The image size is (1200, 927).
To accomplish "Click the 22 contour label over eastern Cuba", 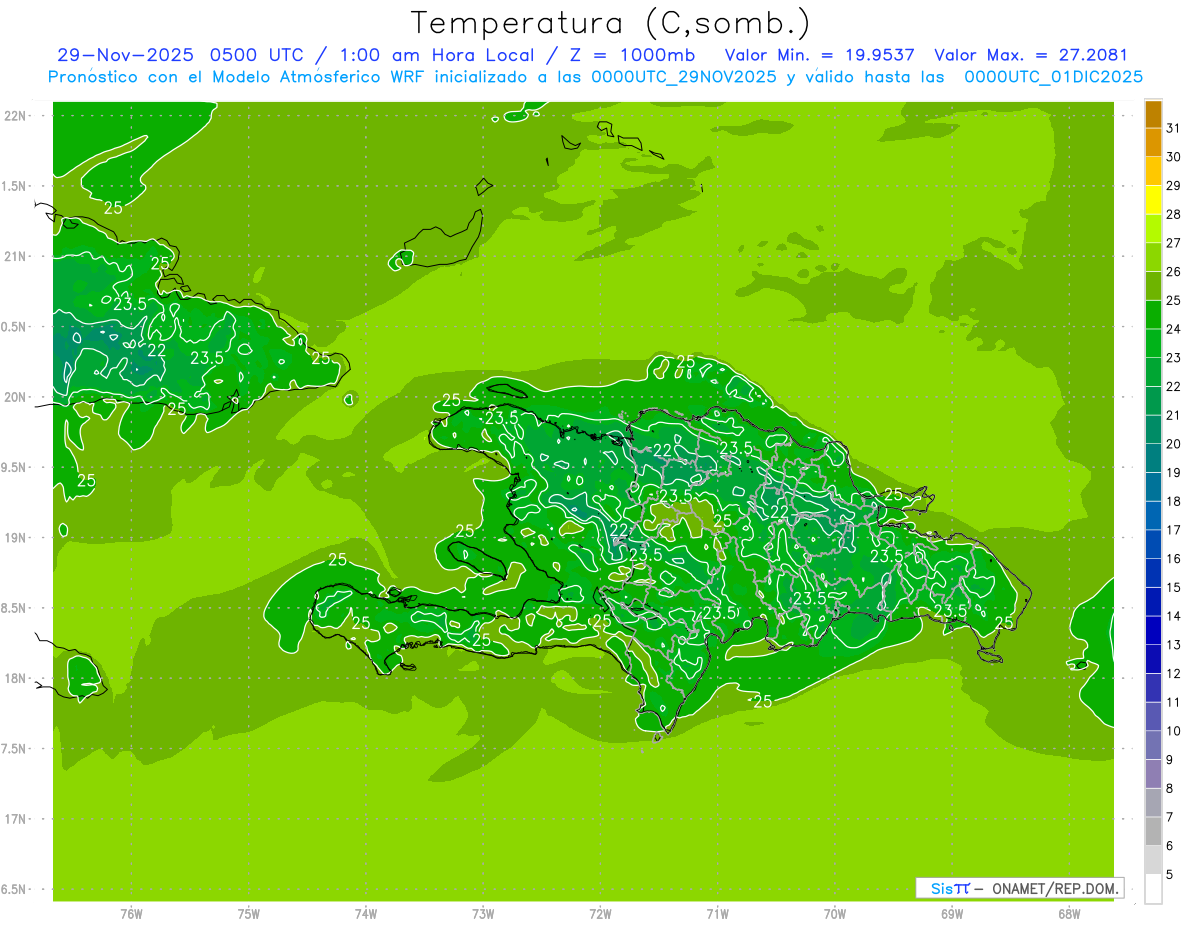I will point(157,350).
